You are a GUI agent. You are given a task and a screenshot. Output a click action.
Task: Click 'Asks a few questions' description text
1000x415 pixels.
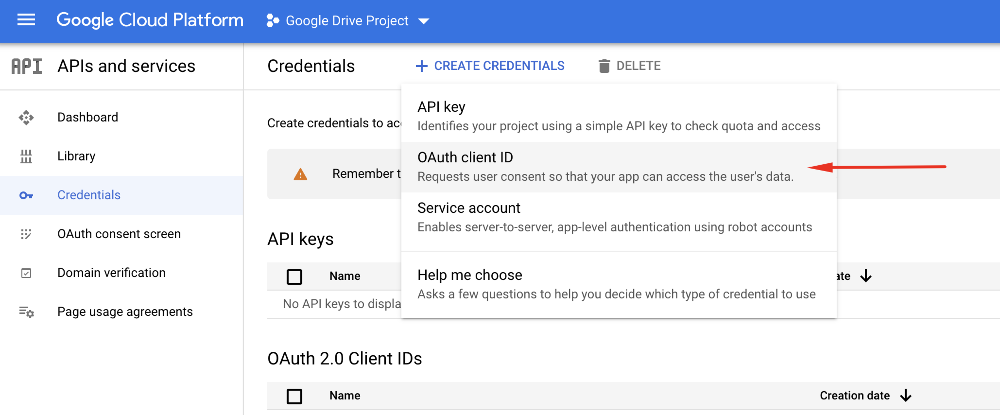pyautogui.click(x=616, y=294)
